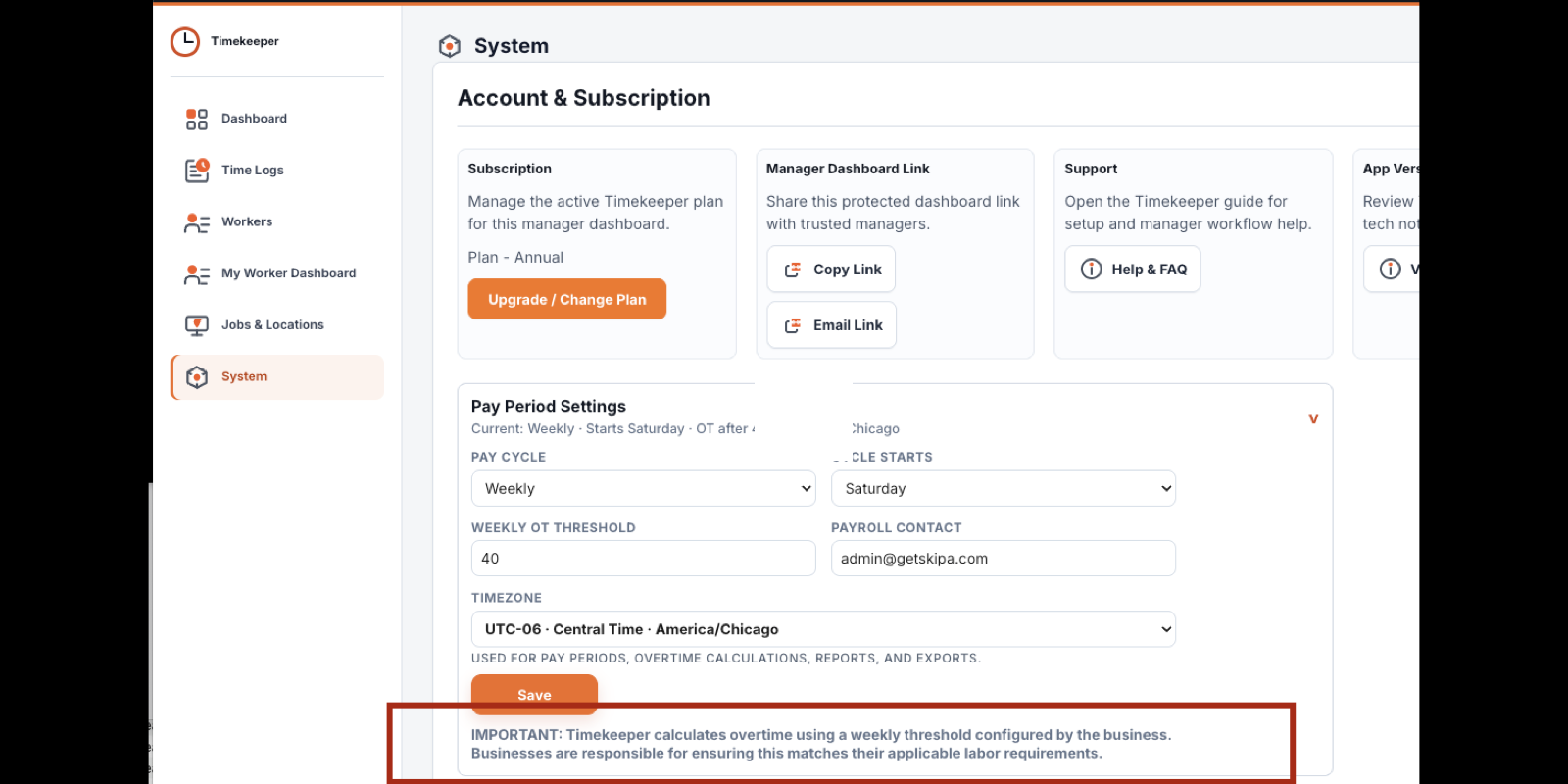Click the Time Logs icon in sidebar
Screen dimensions: 1568x784
[x=197, y=171]
